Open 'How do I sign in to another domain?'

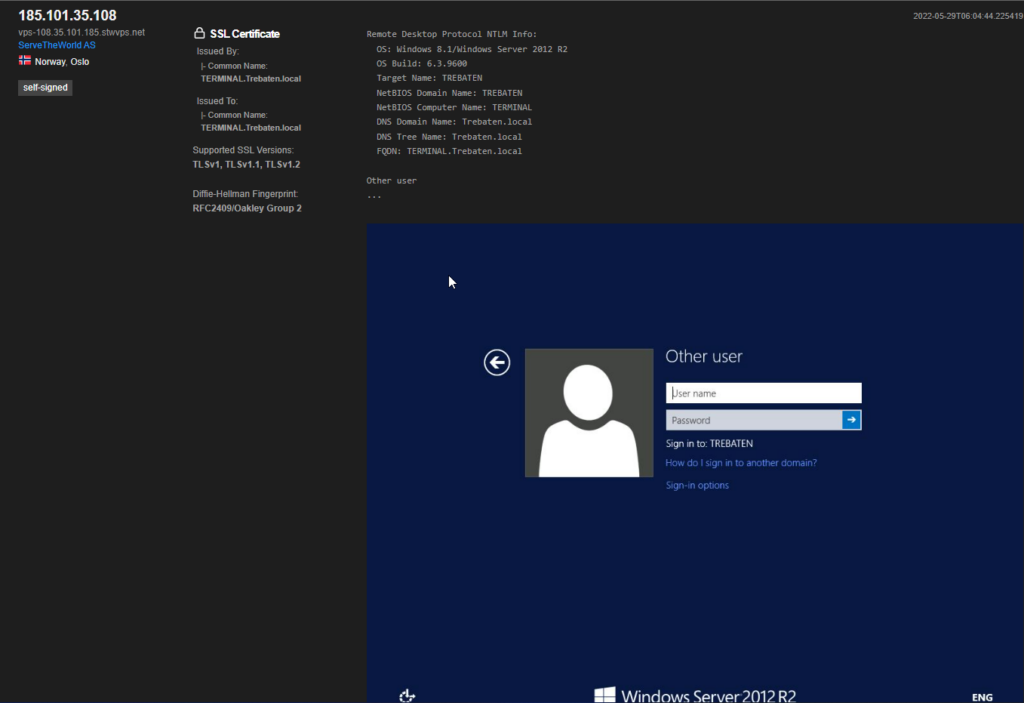(x=741, y=463)
